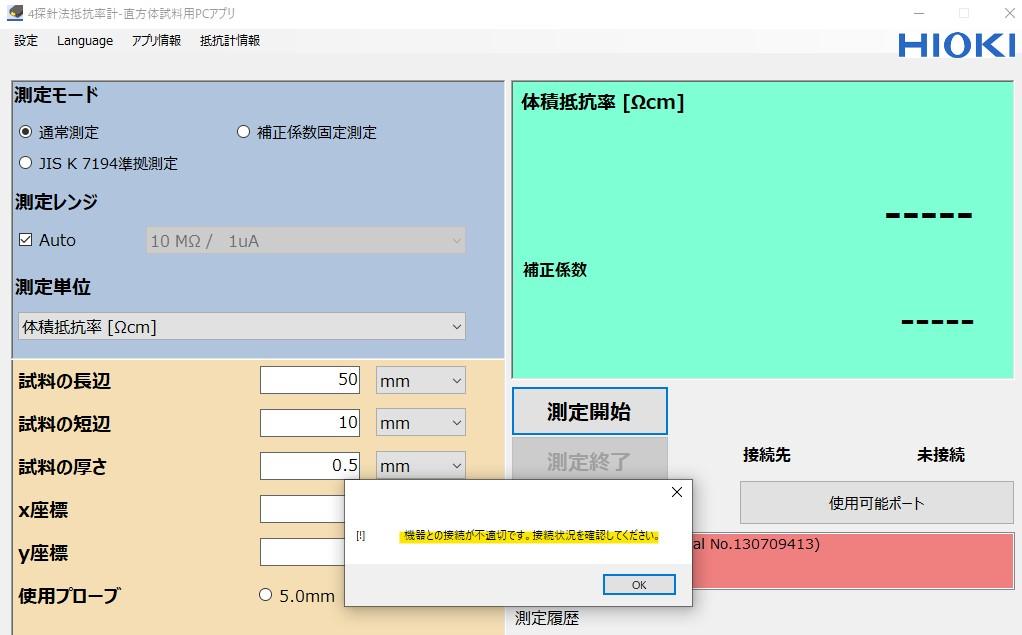This screenshot has width=1022, height=635.
Task: Open the 設定 menu
Action: 25,40
